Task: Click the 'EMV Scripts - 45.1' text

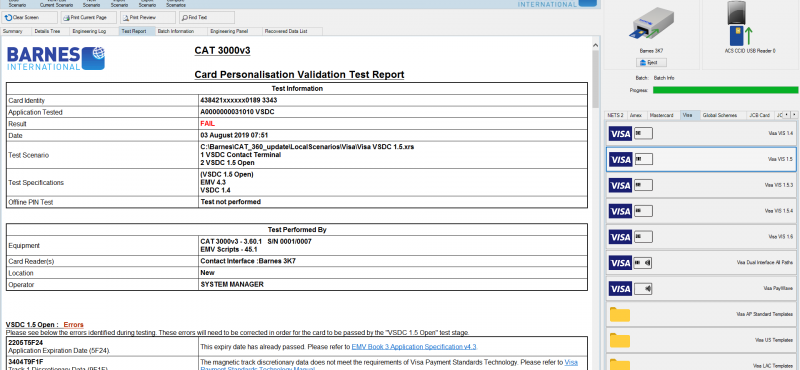Action: (x=229, y=250)
